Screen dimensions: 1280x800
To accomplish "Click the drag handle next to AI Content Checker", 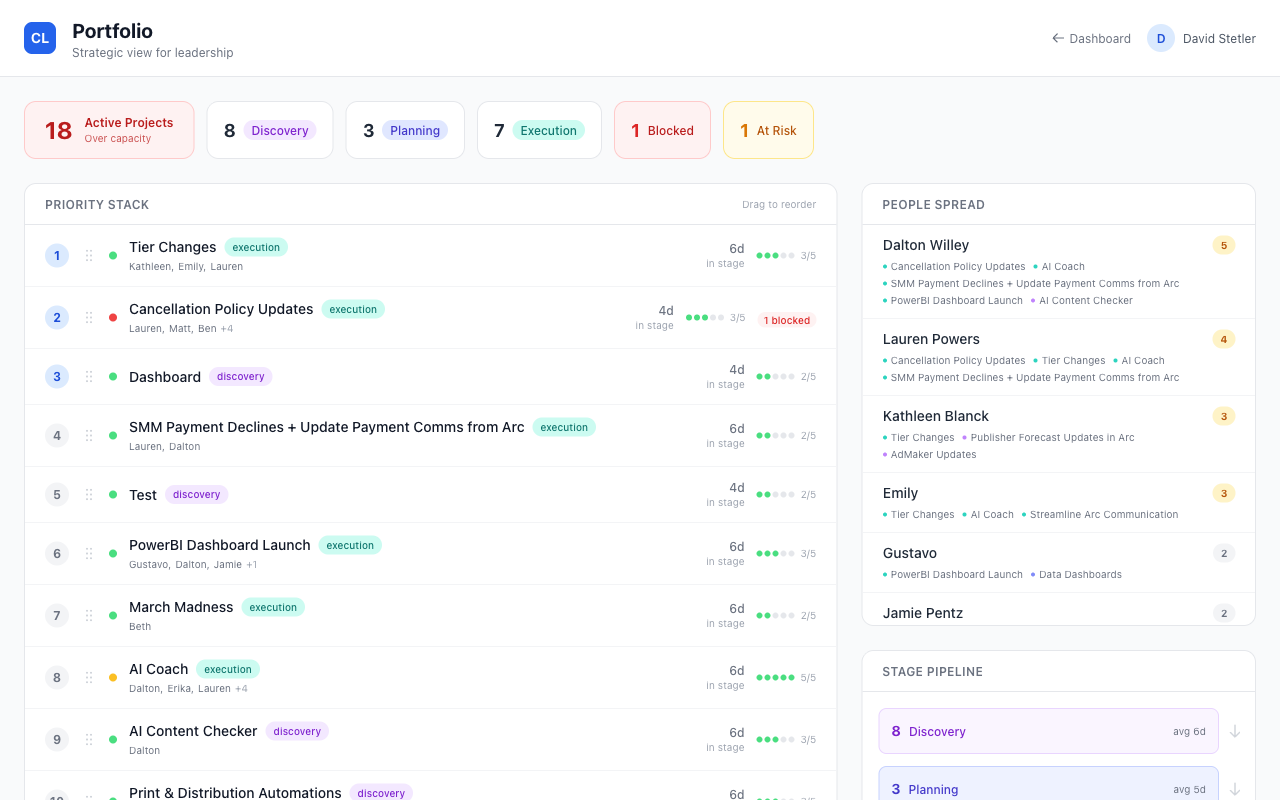I will (88, 739).
